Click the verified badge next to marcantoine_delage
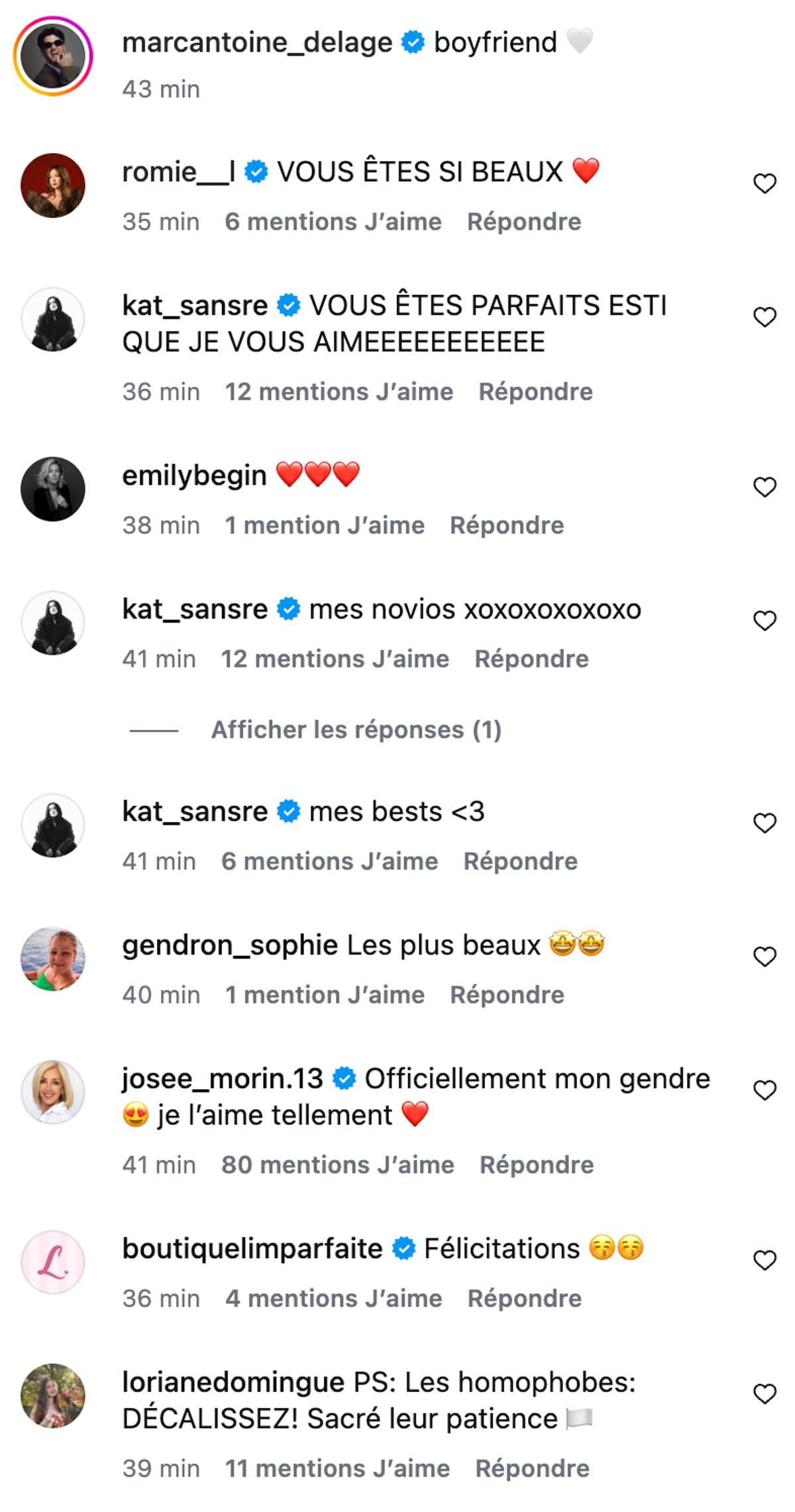This screenshot has height=1512, width=795. point(411,41)
